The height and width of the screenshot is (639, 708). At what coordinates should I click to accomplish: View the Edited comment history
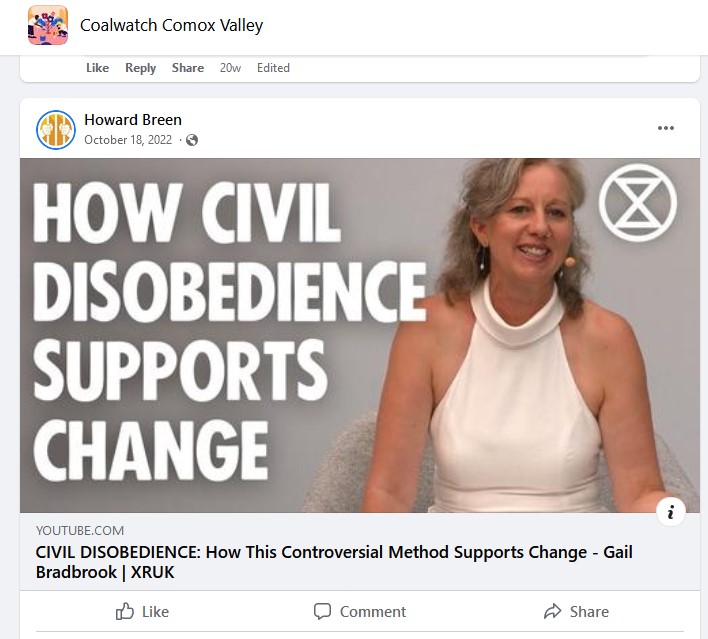pos(273,68)
